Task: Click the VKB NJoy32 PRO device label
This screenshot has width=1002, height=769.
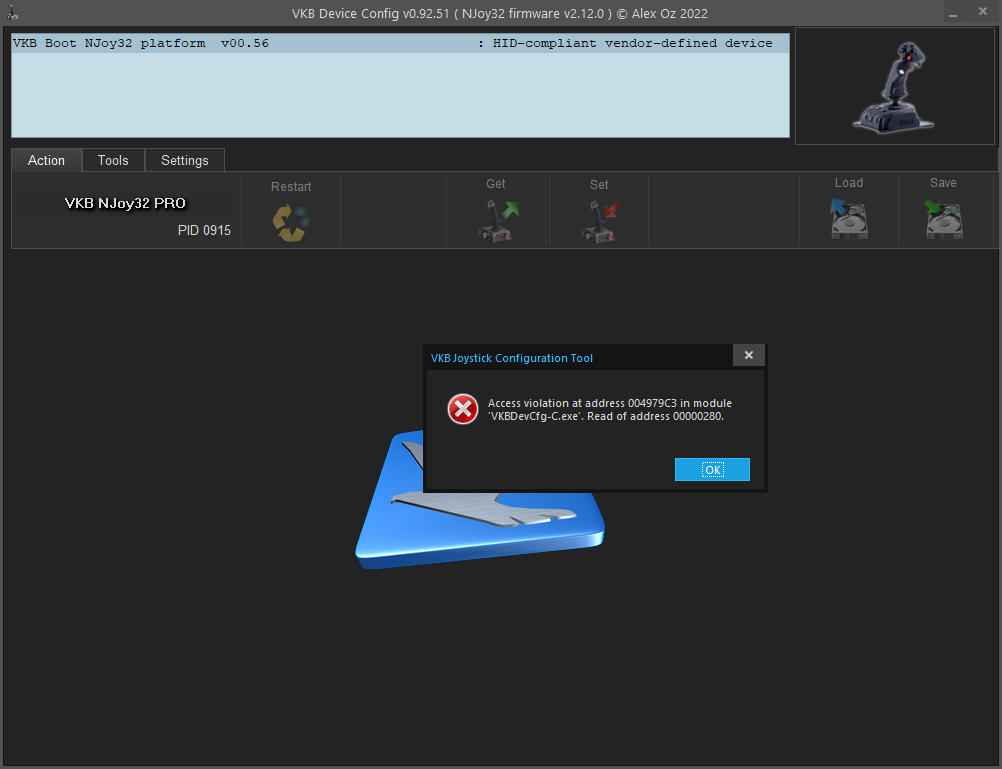Action: pyautogui.click(x=125, y=203)
